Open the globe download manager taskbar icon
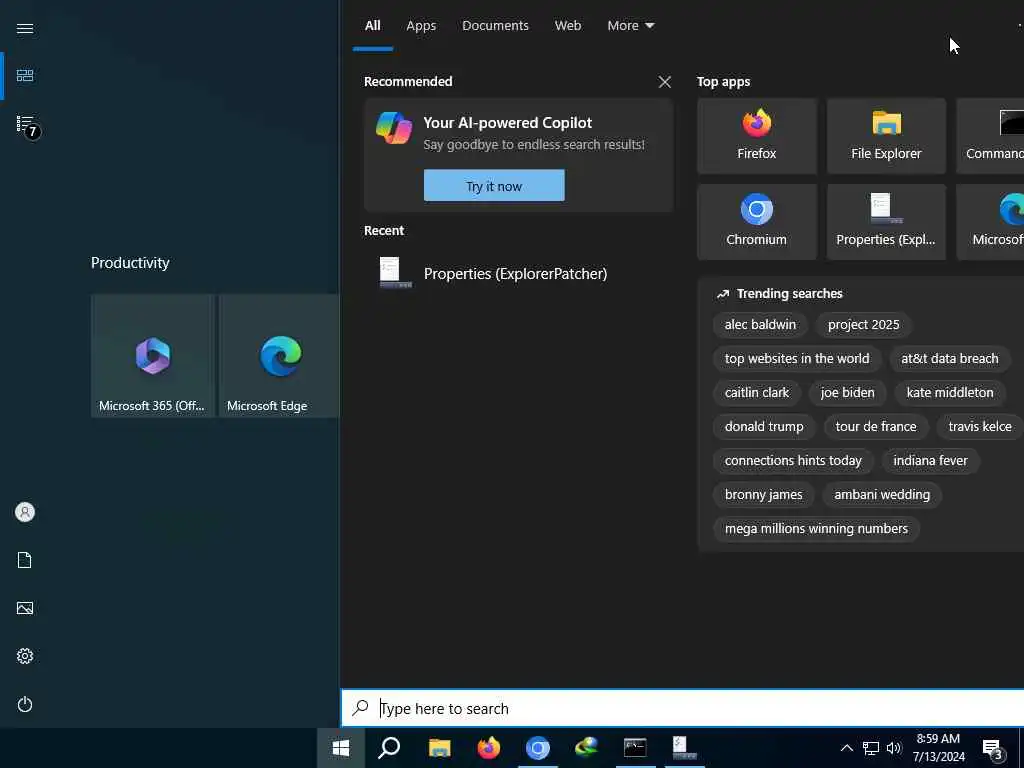Image resolution: width=1024 pixels, height=768 pixels. 586,748
